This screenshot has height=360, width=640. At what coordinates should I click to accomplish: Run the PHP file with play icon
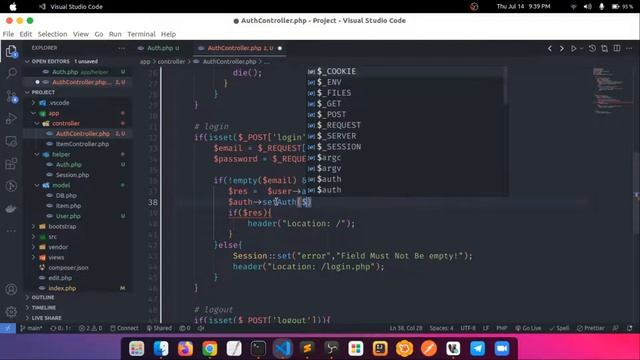[x=573, y=48]
